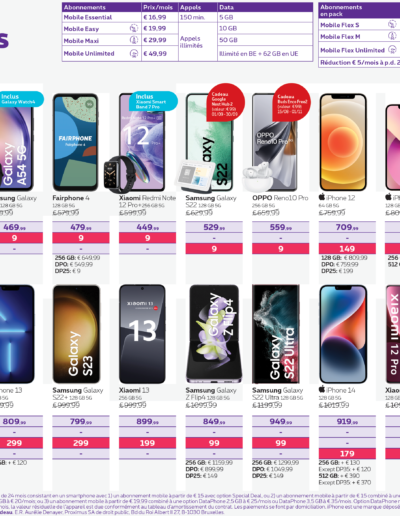The width and height of the screenshot is (400, 516).
Task: Click the icon beside Mobile Maxi
Action: coord(134,40)
